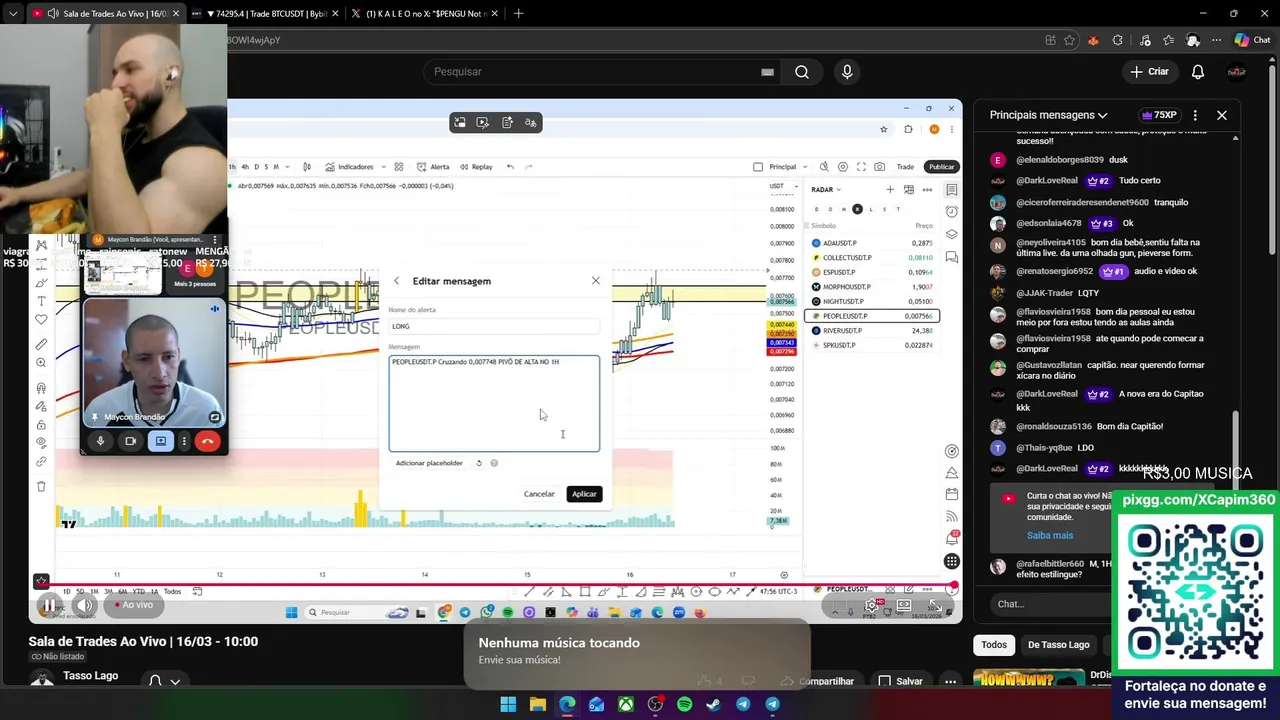Expand the timeframe dropdown next to M
Image resolution: width=1280 pixels, height=720 pixels.
click(x=286, y=167)
